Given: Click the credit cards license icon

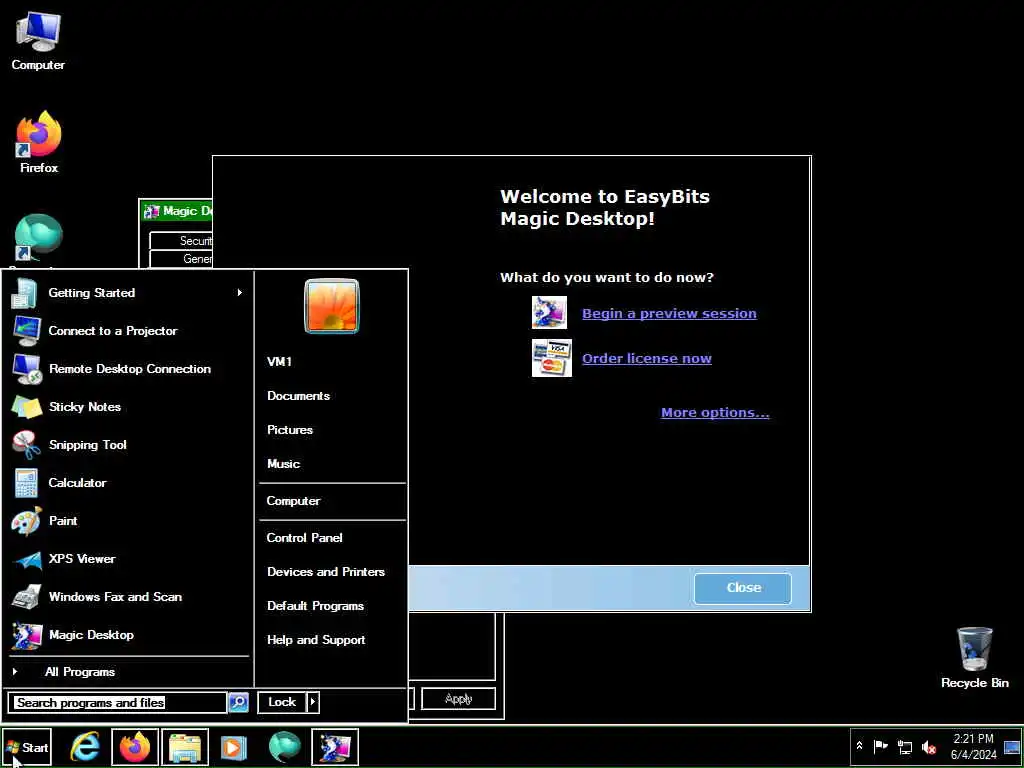Looking at the screenshot, I should point(551,358).
